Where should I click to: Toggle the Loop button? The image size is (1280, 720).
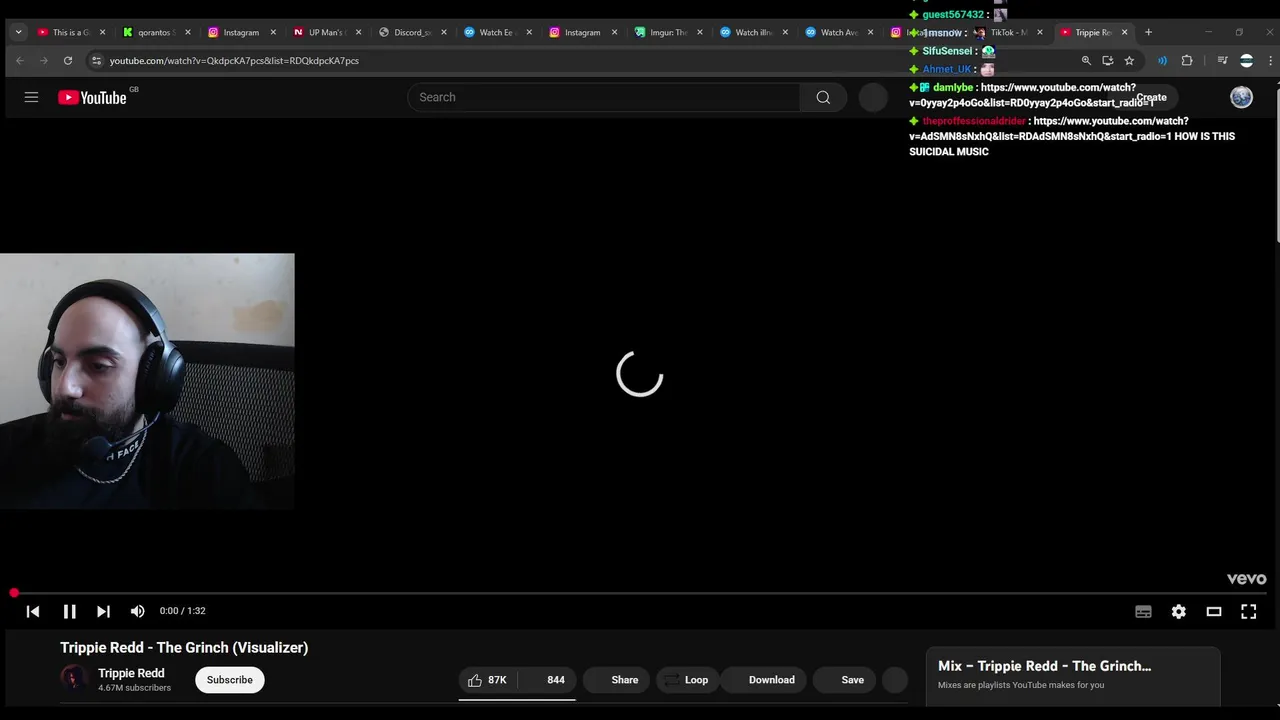coord(686,680)
